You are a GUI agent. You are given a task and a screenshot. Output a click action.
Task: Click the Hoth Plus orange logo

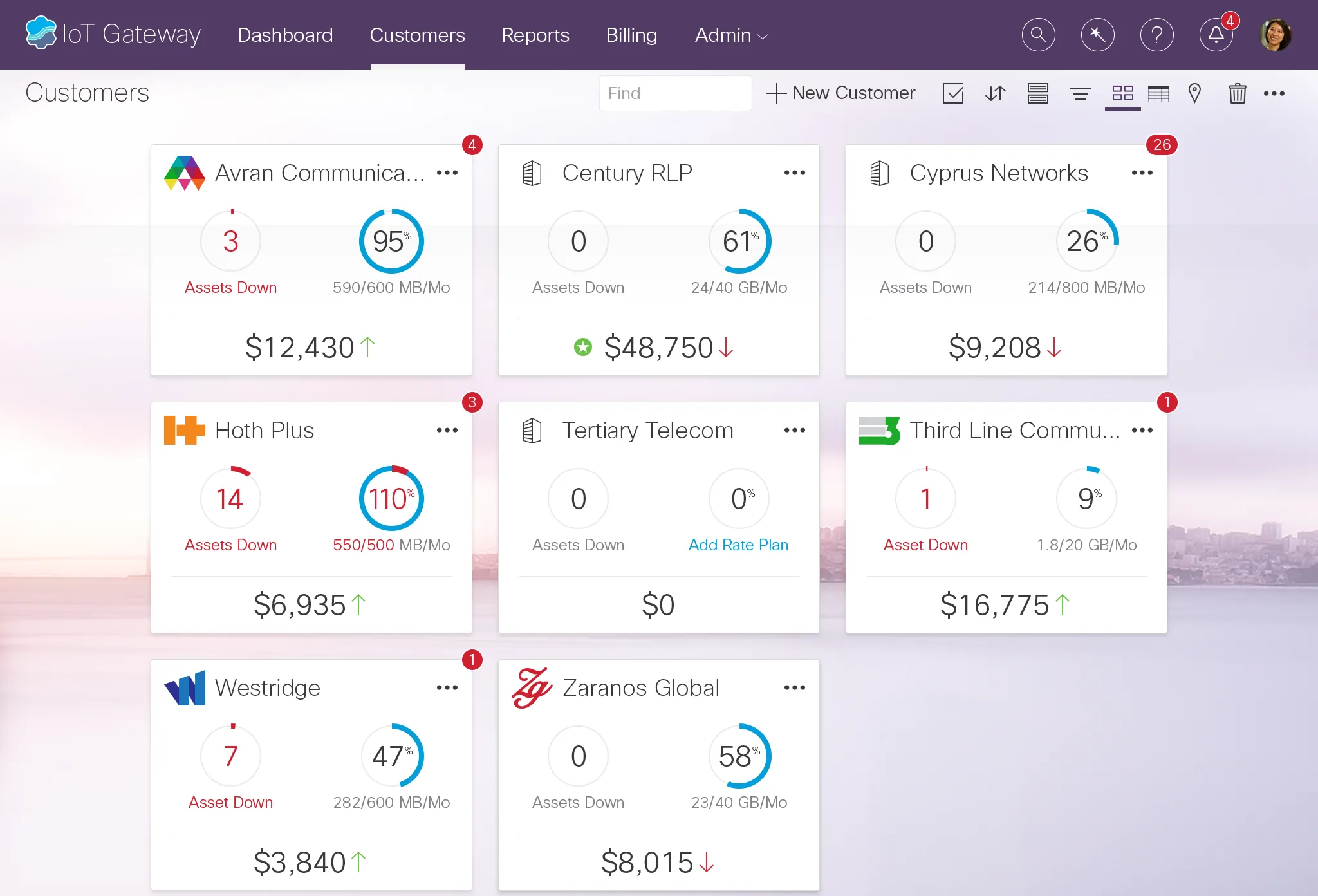click(185, 431)
